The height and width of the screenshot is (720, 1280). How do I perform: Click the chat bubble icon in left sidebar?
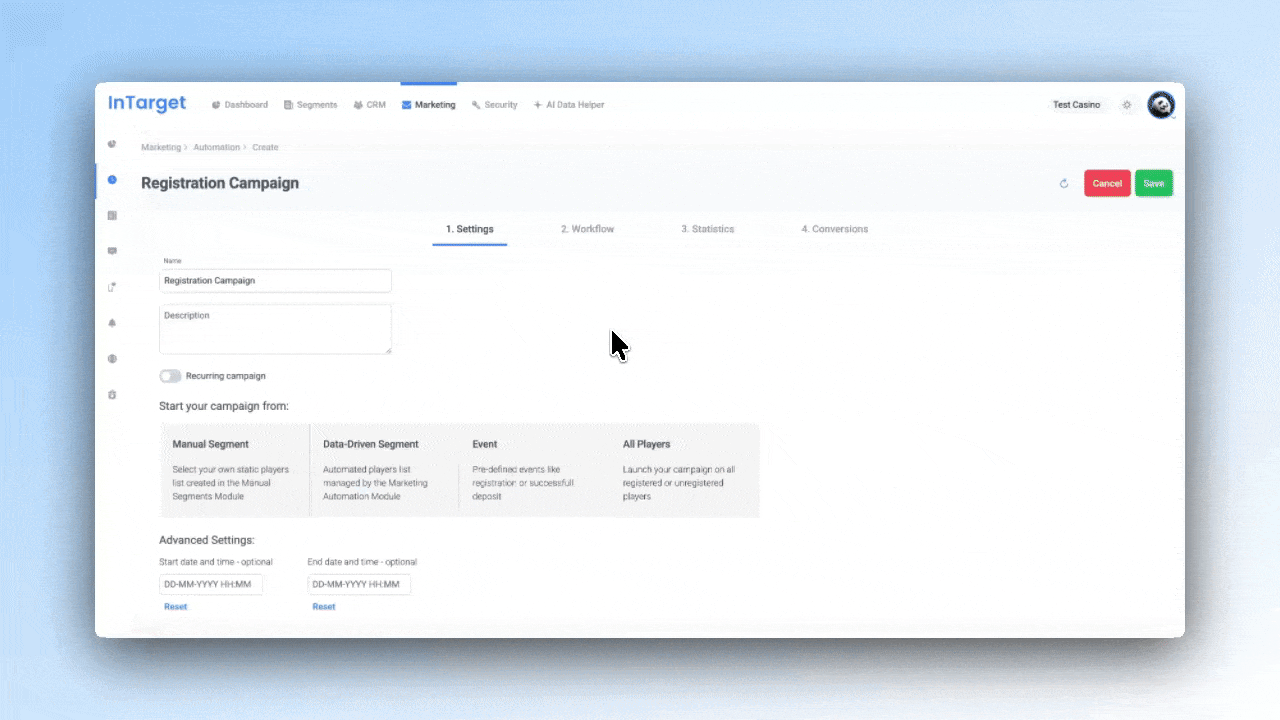click(112, 251)
